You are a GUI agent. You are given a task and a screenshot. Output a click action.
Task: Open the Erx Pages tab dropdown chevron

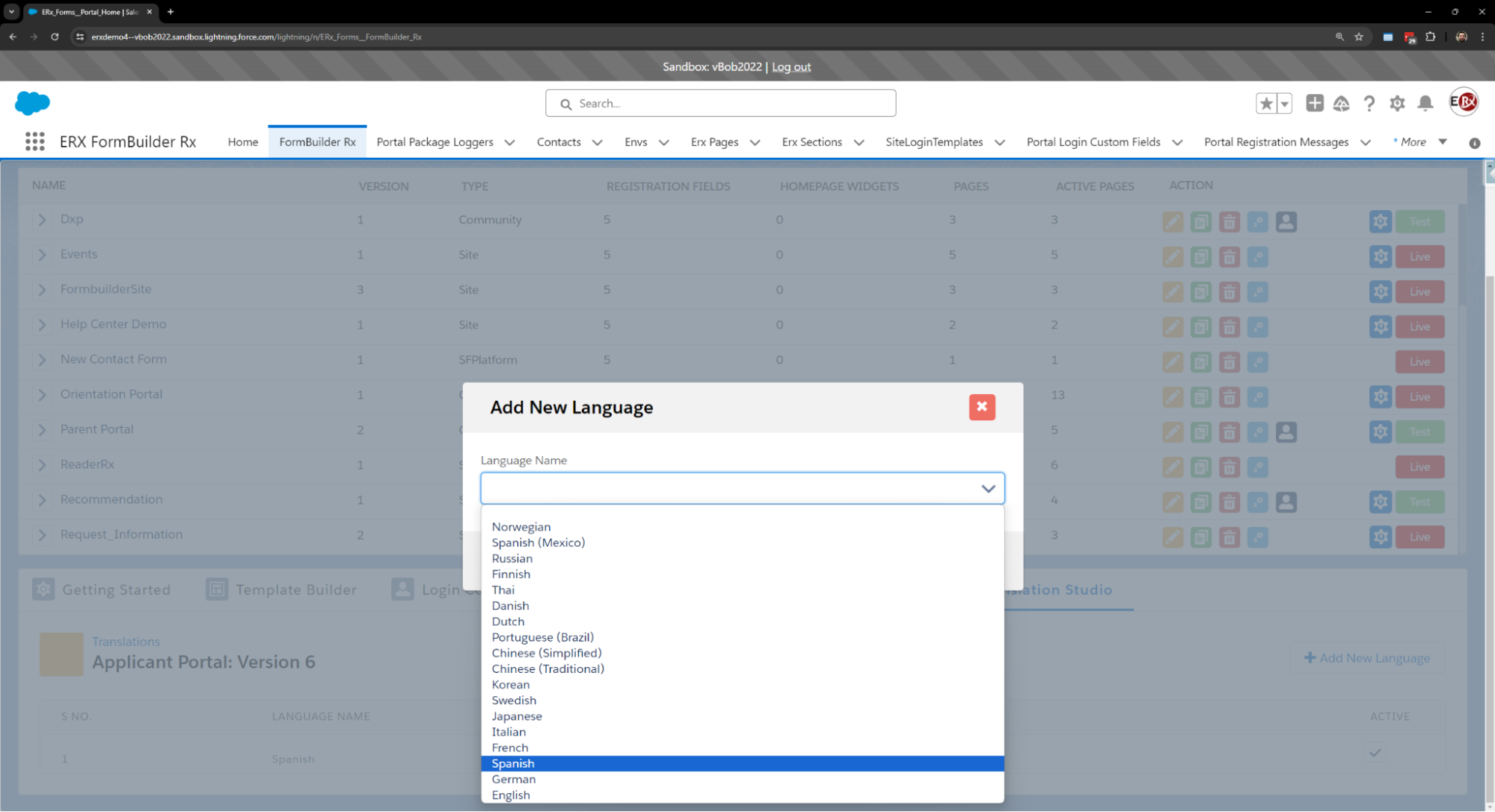pos(755,142)
